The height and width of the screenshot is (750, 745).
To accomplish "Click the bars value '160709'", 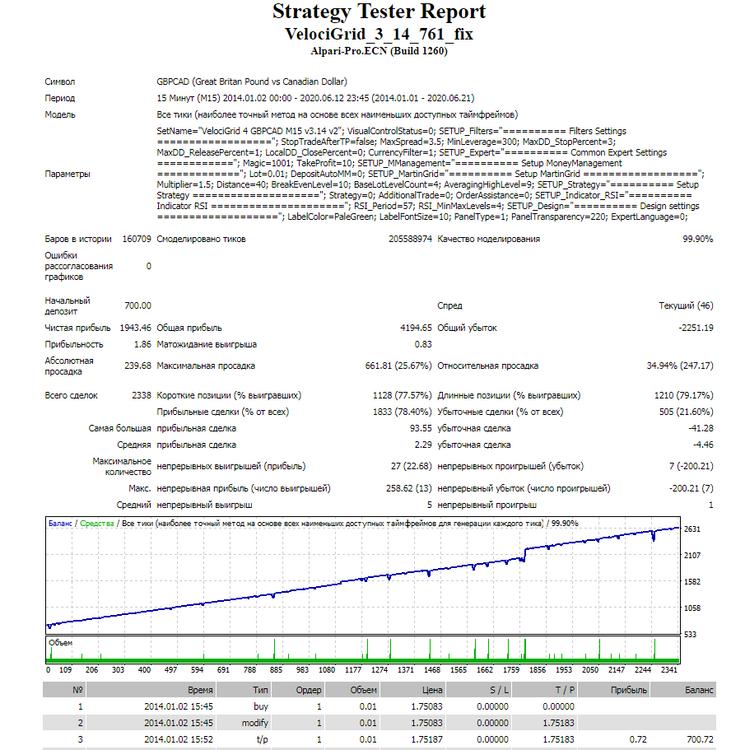I will tap(137, 239).
